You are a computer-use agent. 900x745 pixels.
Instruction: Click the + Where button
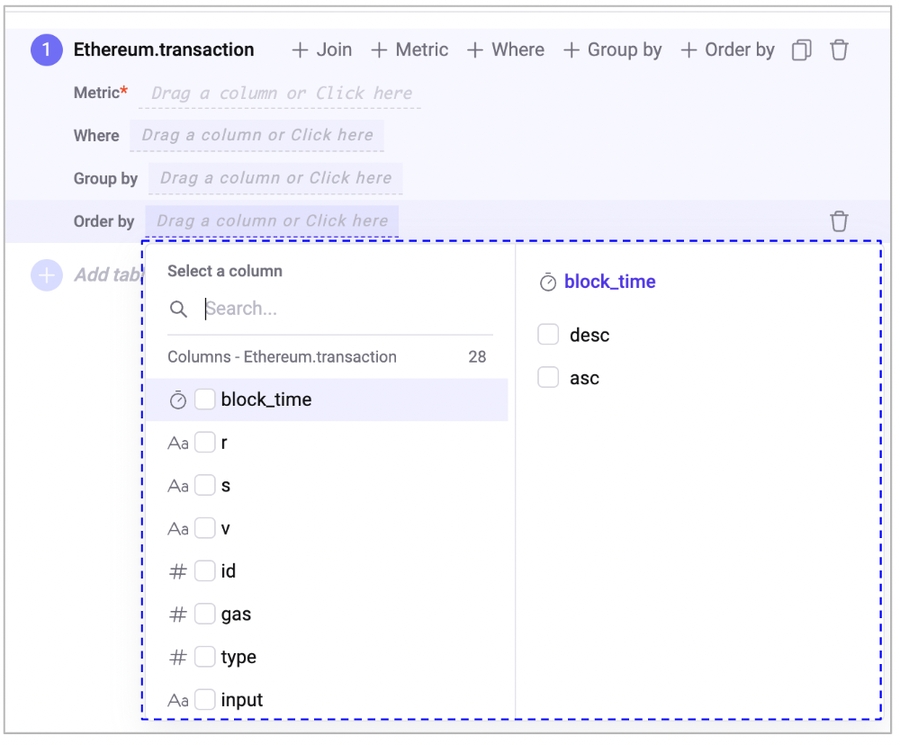tap(505, 50)
